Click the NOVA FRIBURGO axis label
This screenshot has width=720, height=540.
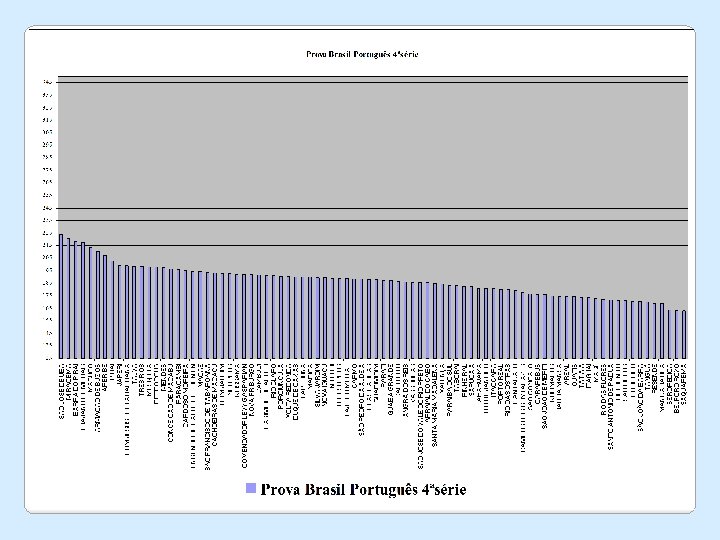(x=252, y=389)
